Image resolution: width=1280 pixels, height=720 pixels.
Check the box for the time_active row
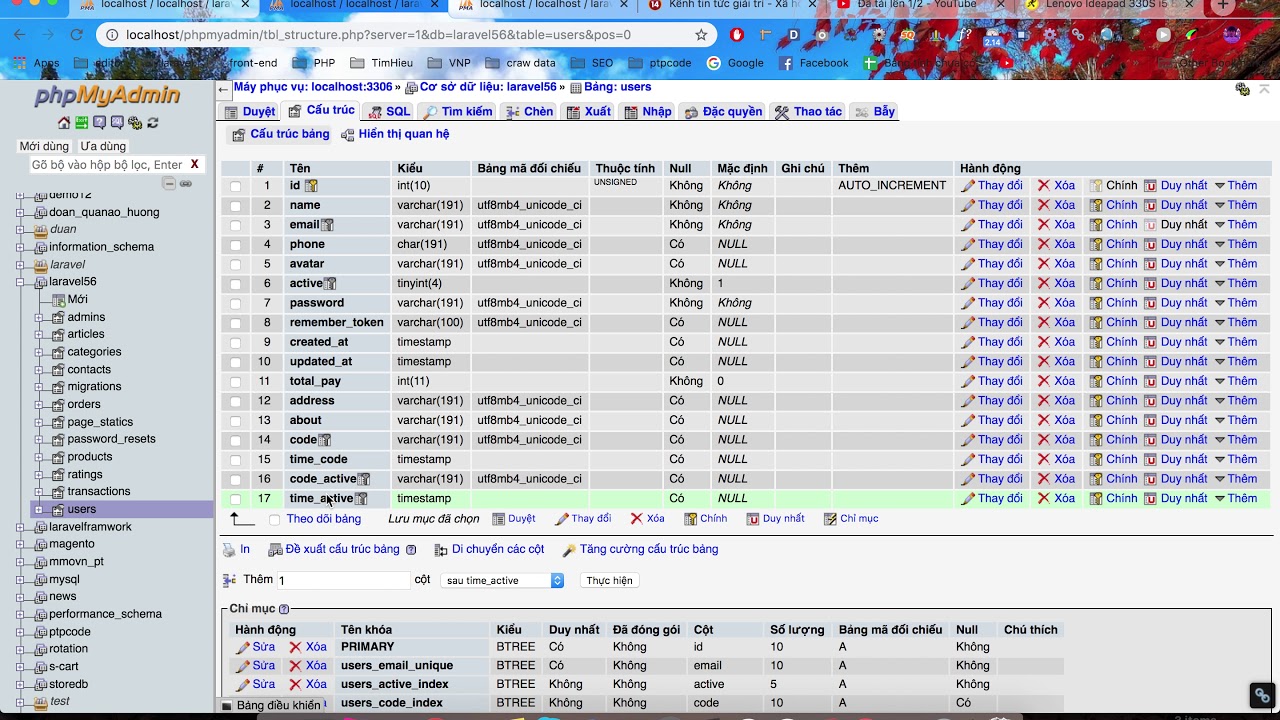click(235, 499)
